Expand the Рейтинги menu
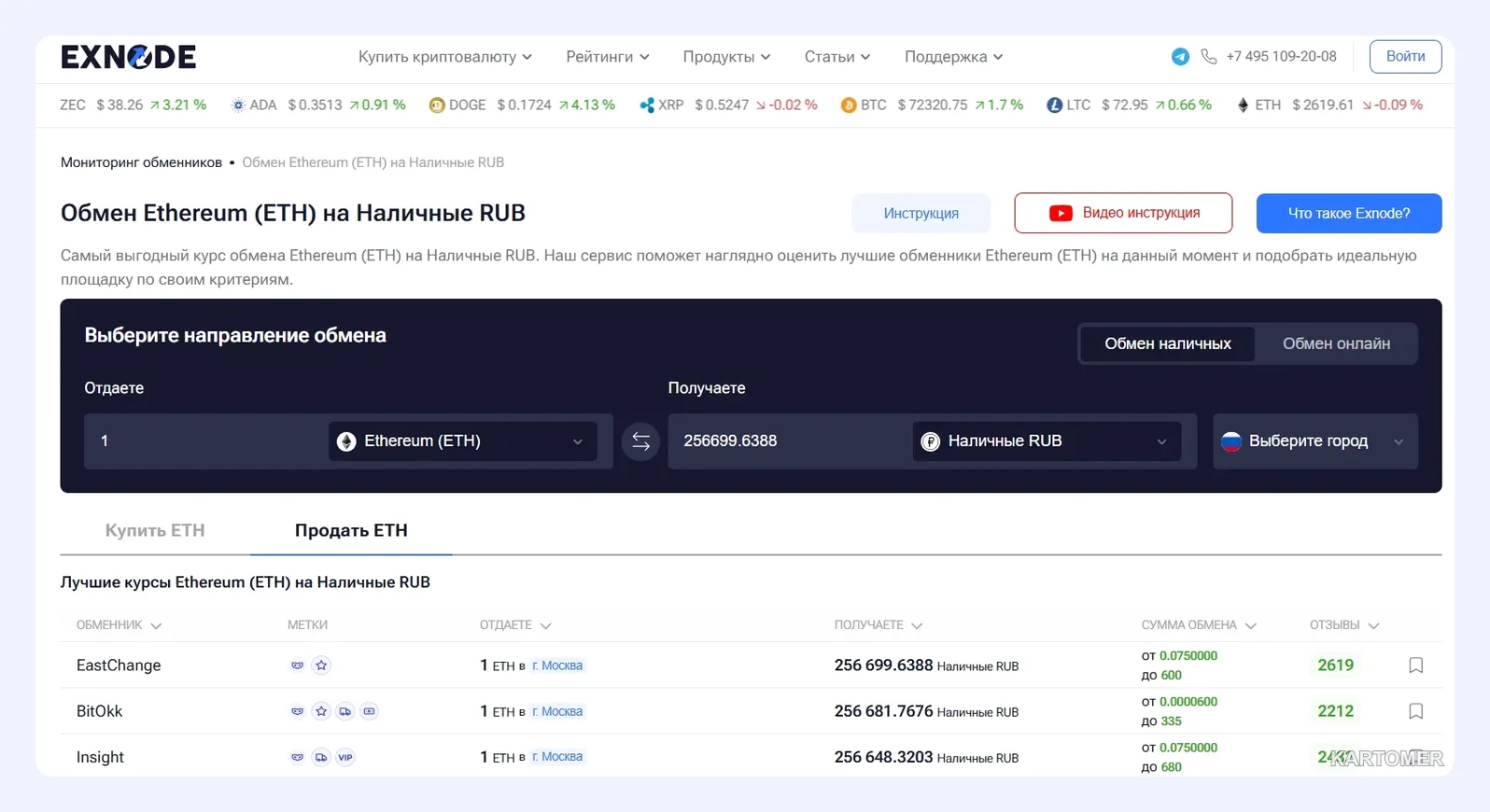Screen dimensions: 1490x812 pyautogui.click(x=608, y=57)
